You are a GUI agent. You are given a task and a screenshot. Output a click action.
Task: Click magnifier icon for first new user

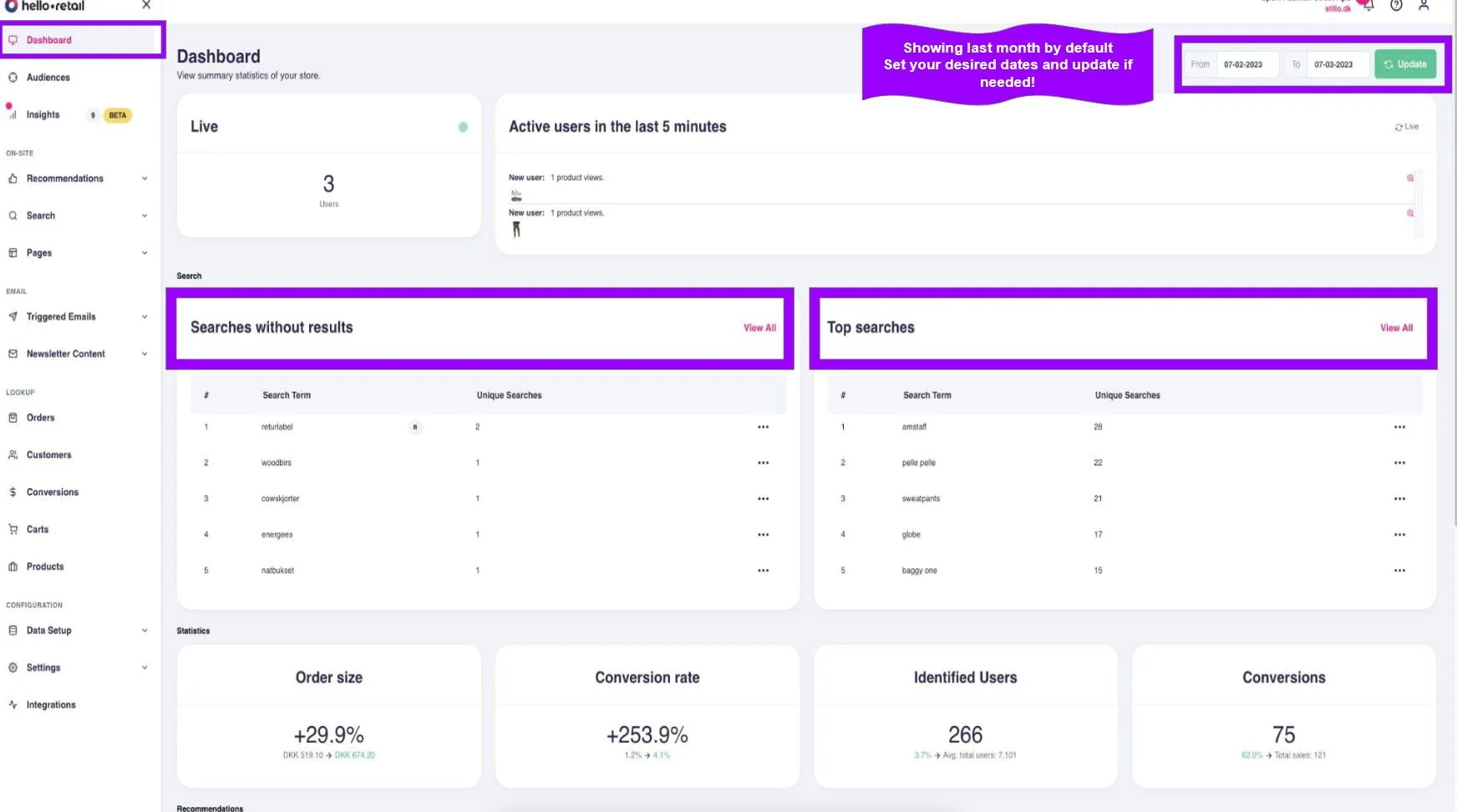point(1410,178)
